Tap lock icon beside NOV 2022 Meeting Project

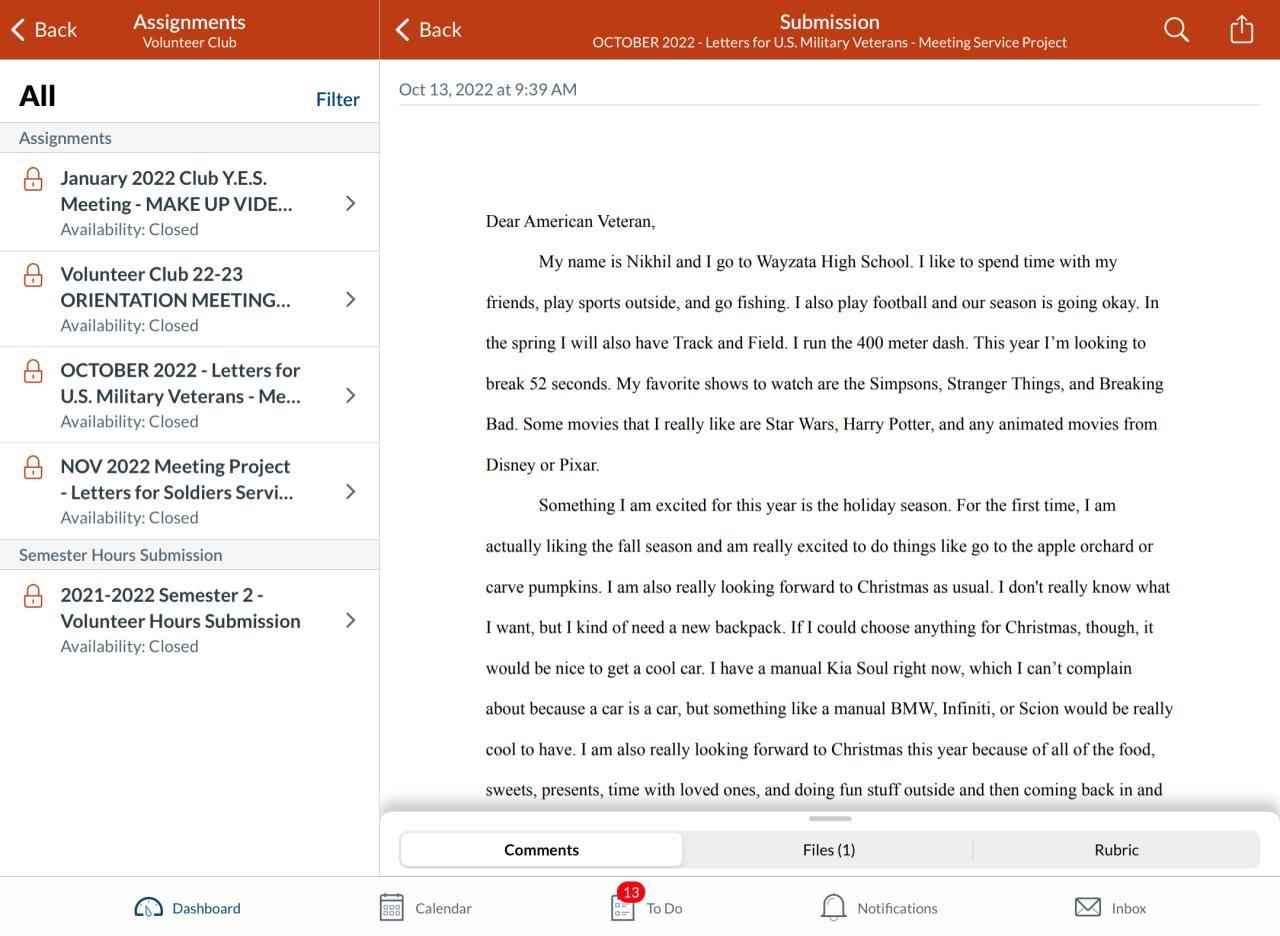pos(33,467)
